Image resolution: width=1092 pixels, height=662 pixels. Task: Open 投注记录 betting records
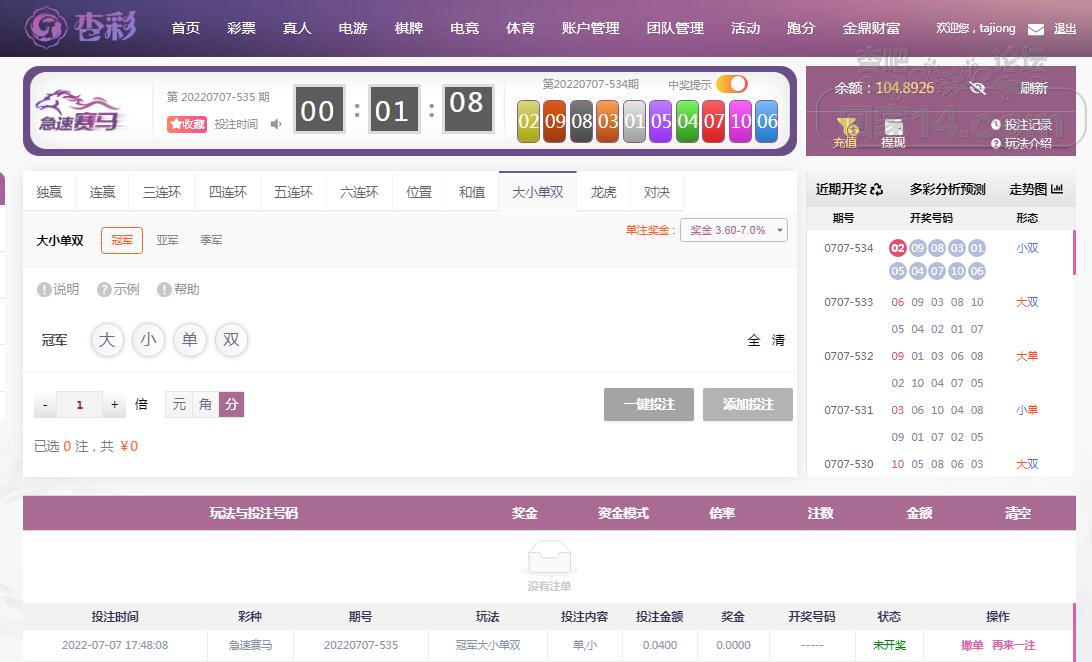click(x=1022, y=125)
